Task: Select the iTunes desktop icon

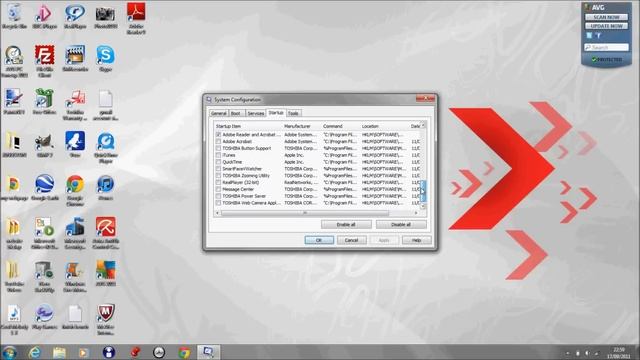Action: pyautogui.click(x=105, y=188)
